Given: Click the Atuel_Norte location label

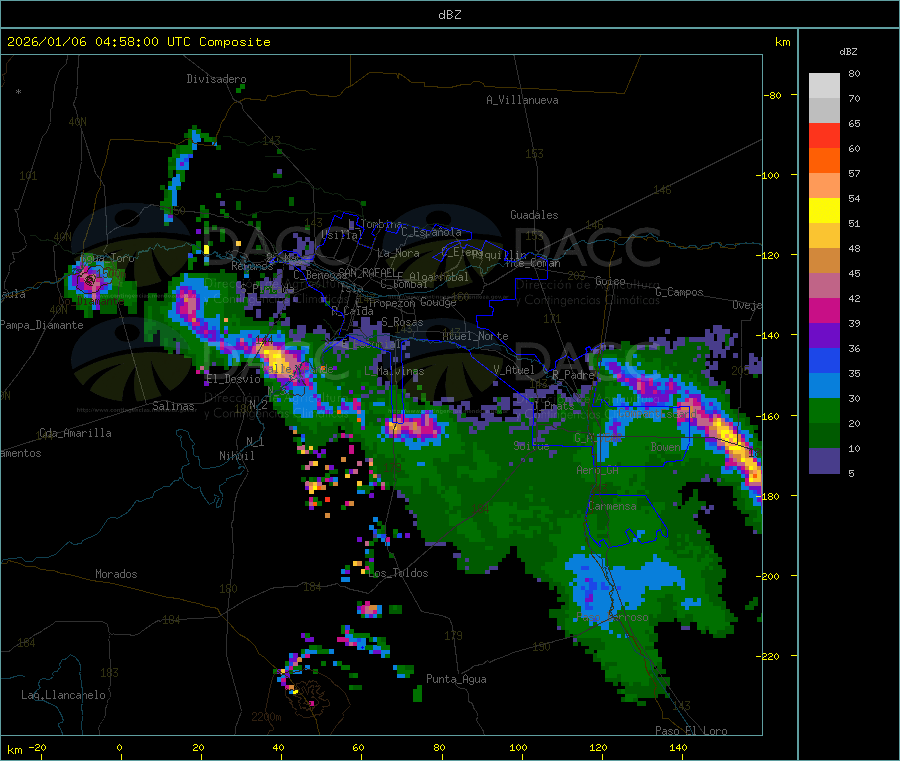Looking at the screenshot, I should point(475,336).
